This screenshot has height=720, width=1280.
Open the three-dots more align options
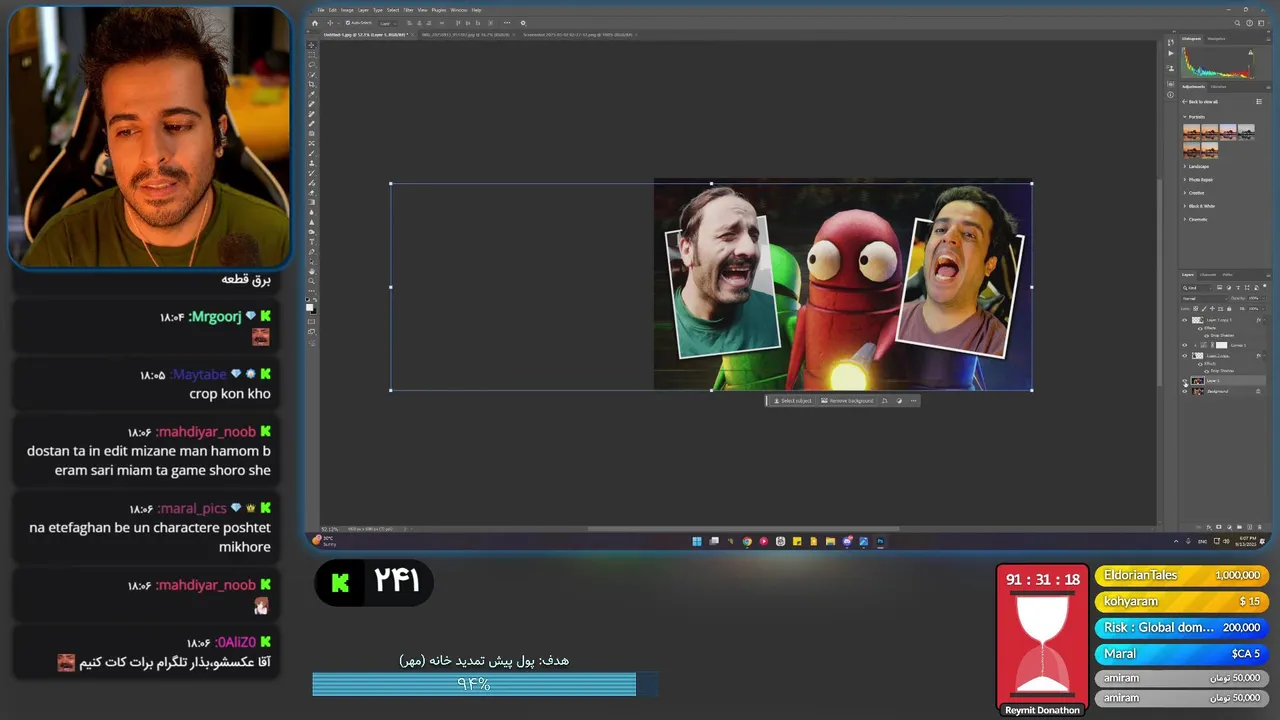click(507, 23)
